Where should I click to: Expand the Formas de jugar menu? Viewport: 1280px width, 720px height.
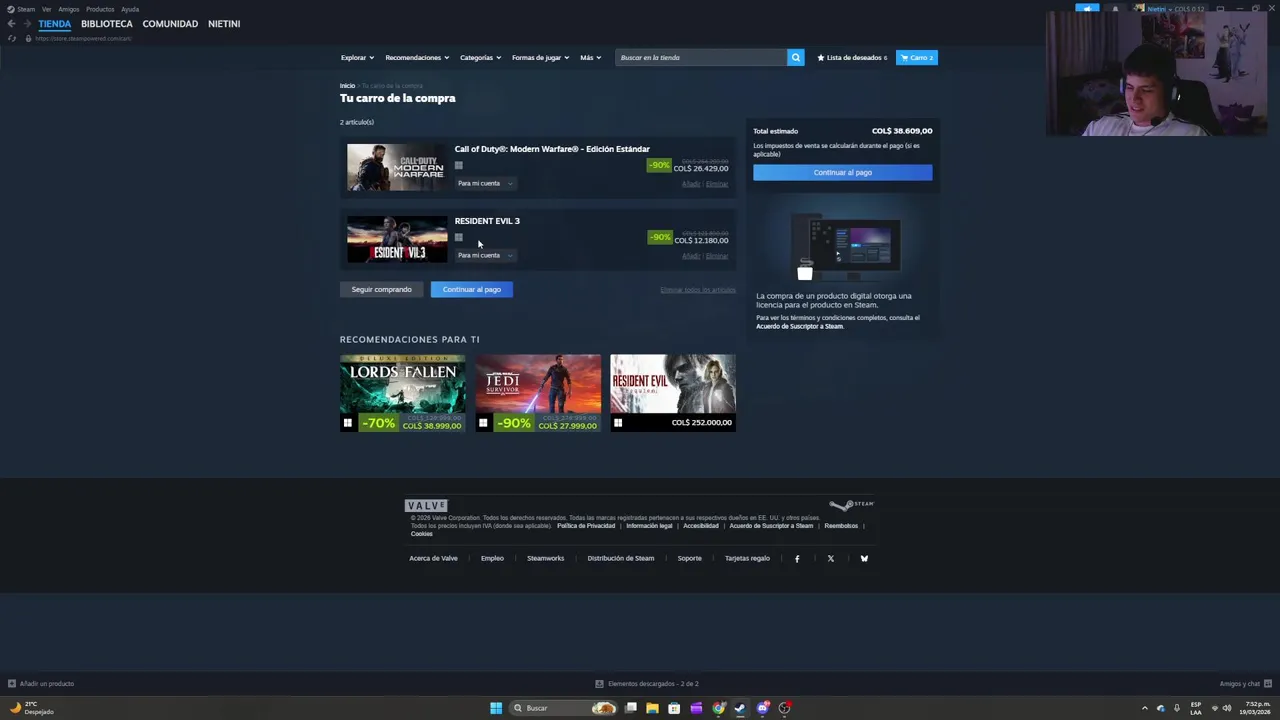[x=540, y=58]
